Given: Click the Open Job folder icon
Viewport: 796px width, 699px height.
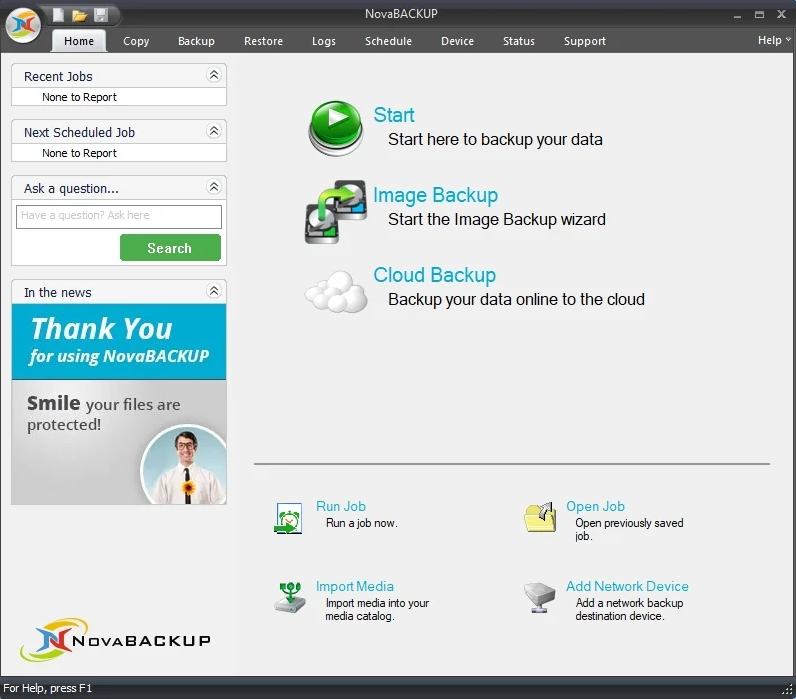Looking at the screenshot, I should click(x=540, y=517).
